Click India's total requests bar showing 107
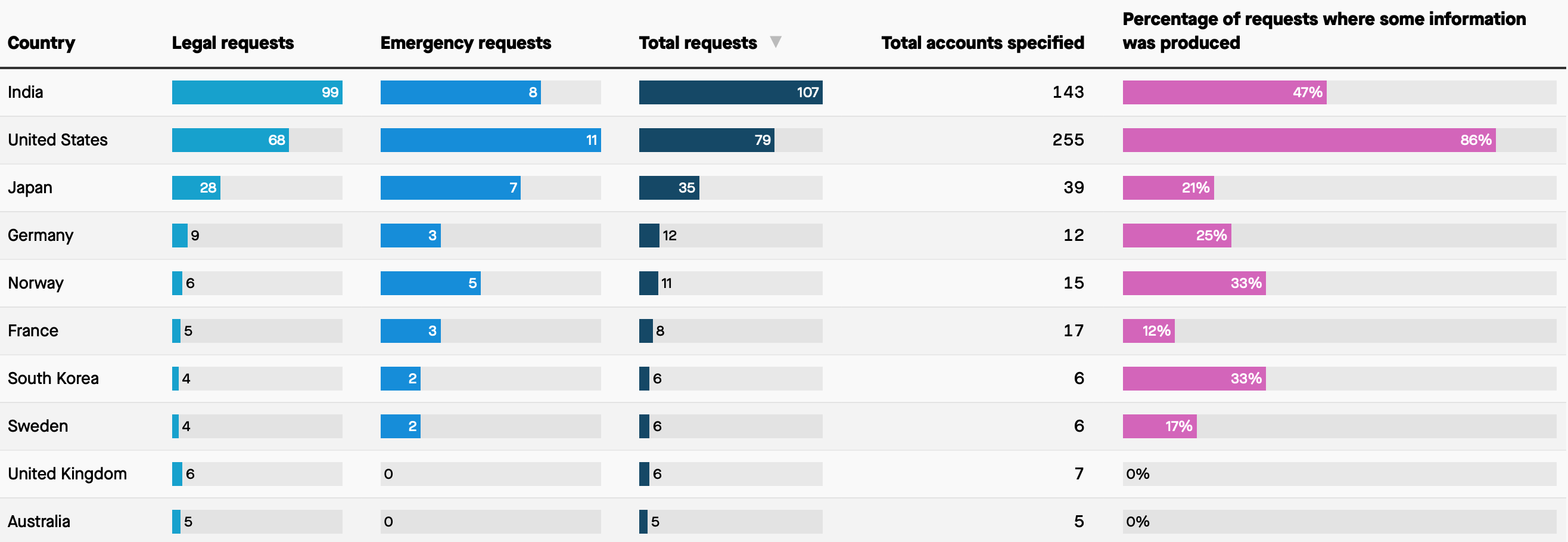1568x542 pixels. click(730, 92)
